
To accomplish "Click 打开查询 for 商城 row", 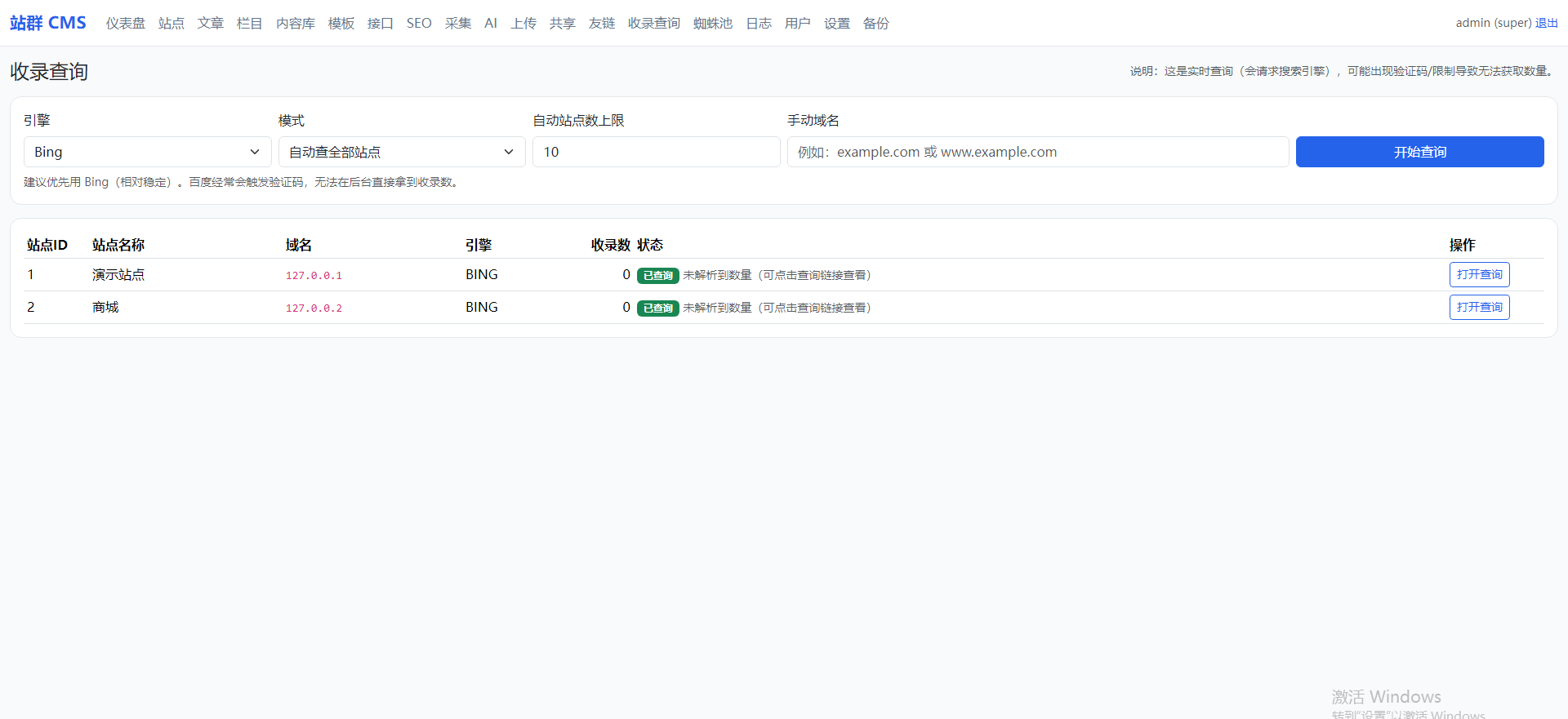I will tap(1479, 308).
